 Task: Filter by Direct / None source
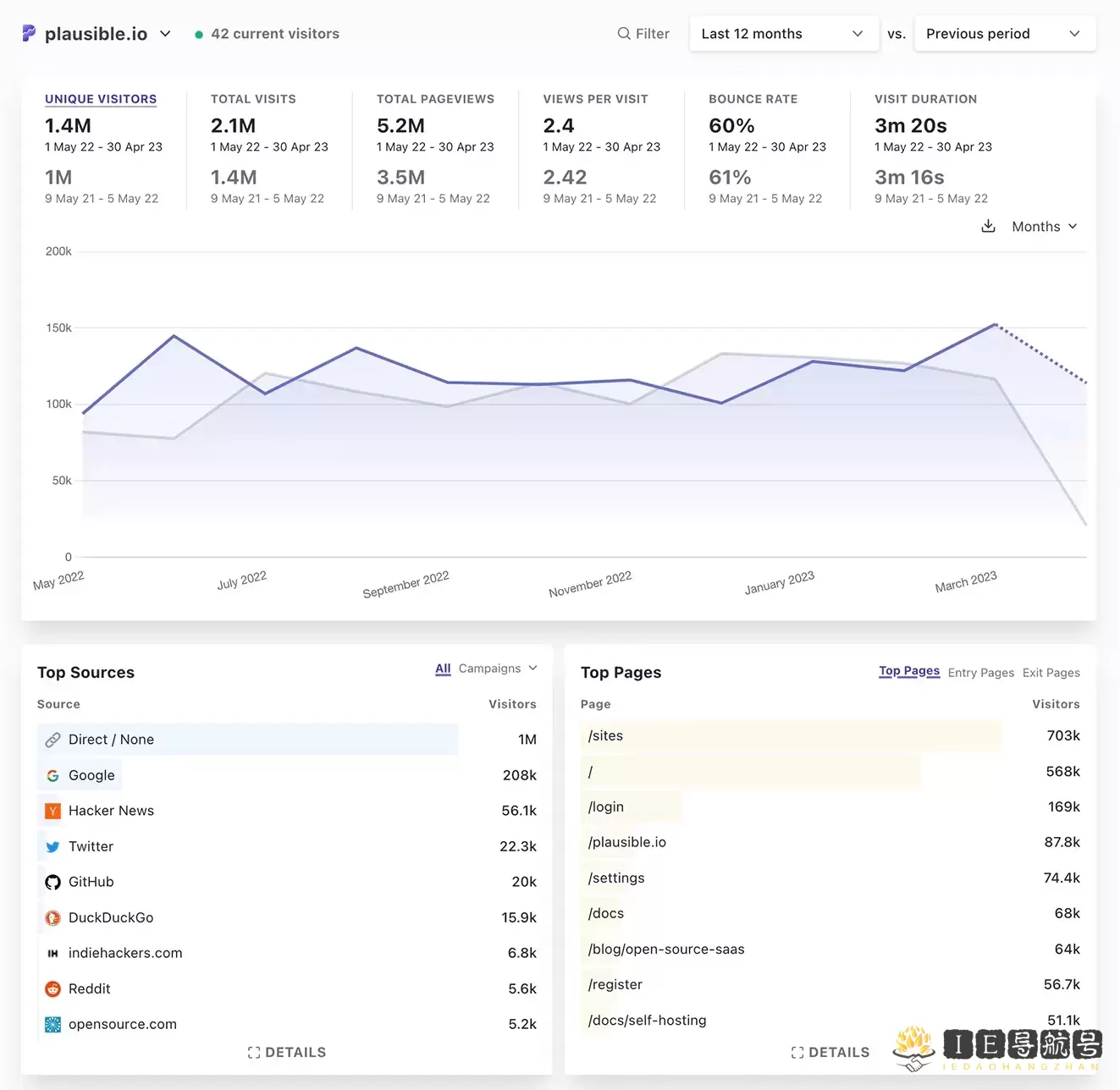click(111, 740)
